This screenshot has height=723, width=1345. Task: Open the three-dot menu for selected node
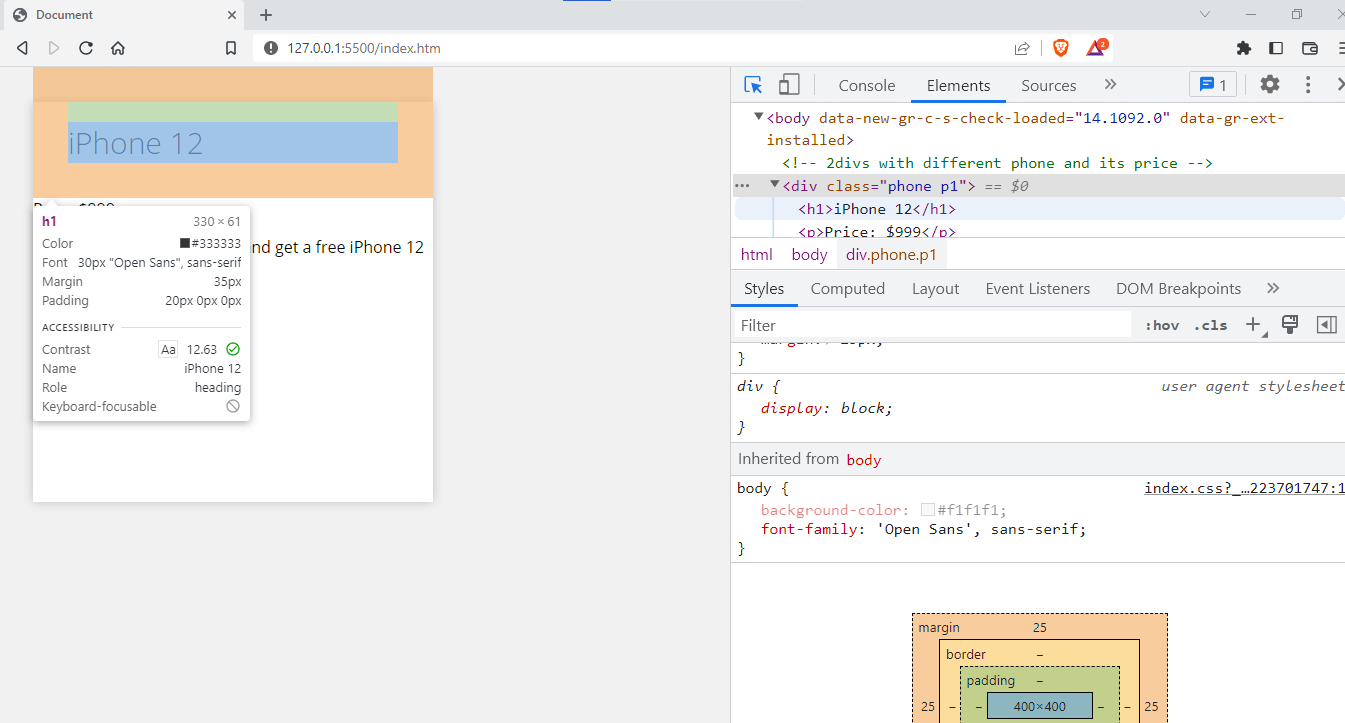pyautogui.click(x=742, y=186)
